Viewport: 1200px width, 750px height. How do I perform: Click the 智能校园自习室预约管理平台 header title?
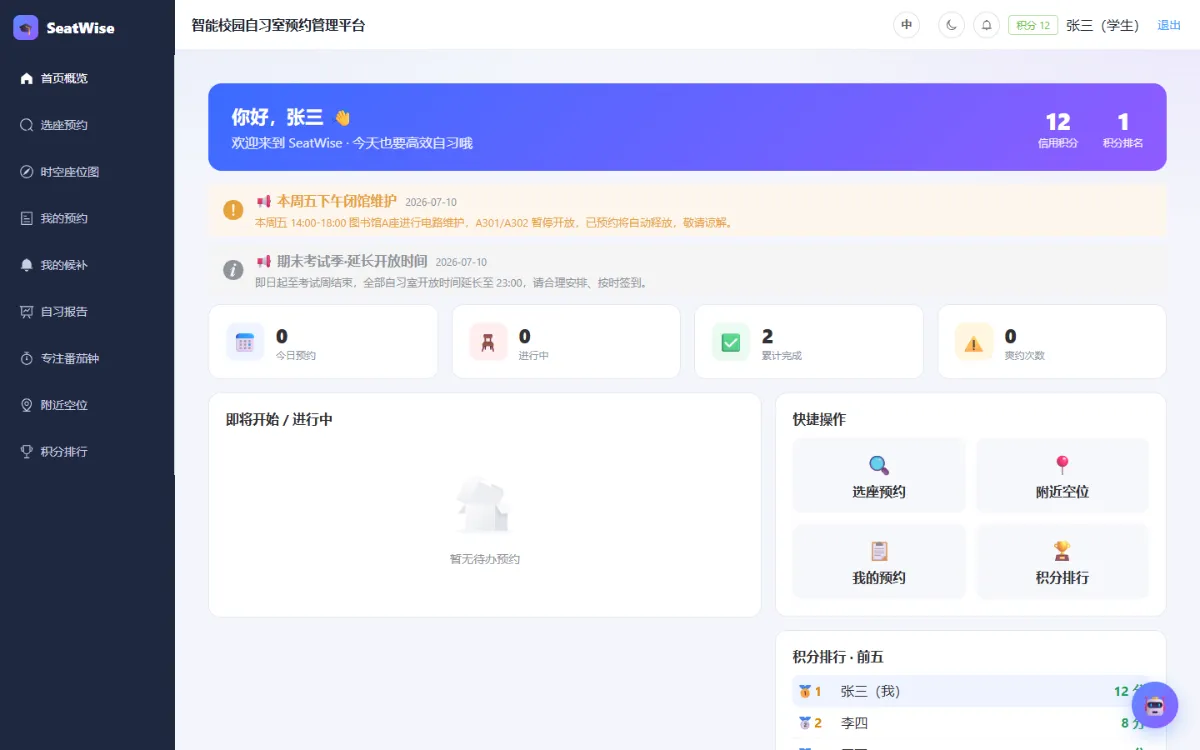[278, 25]
